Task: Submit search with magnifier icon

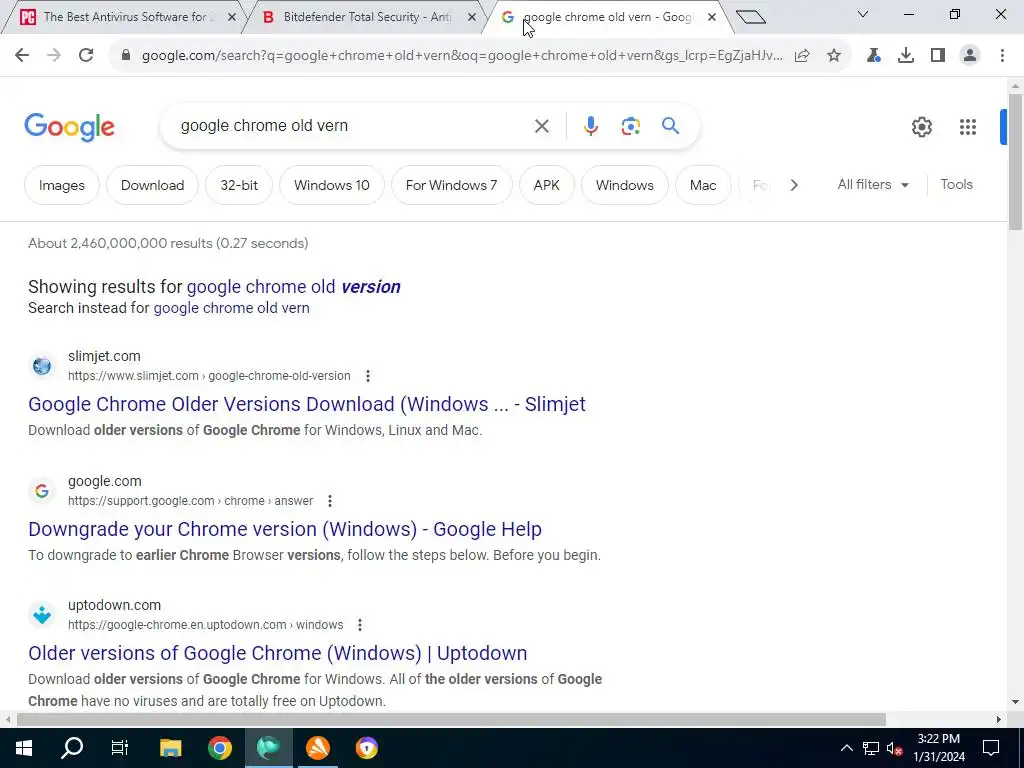Action: [x=670, y=125]
